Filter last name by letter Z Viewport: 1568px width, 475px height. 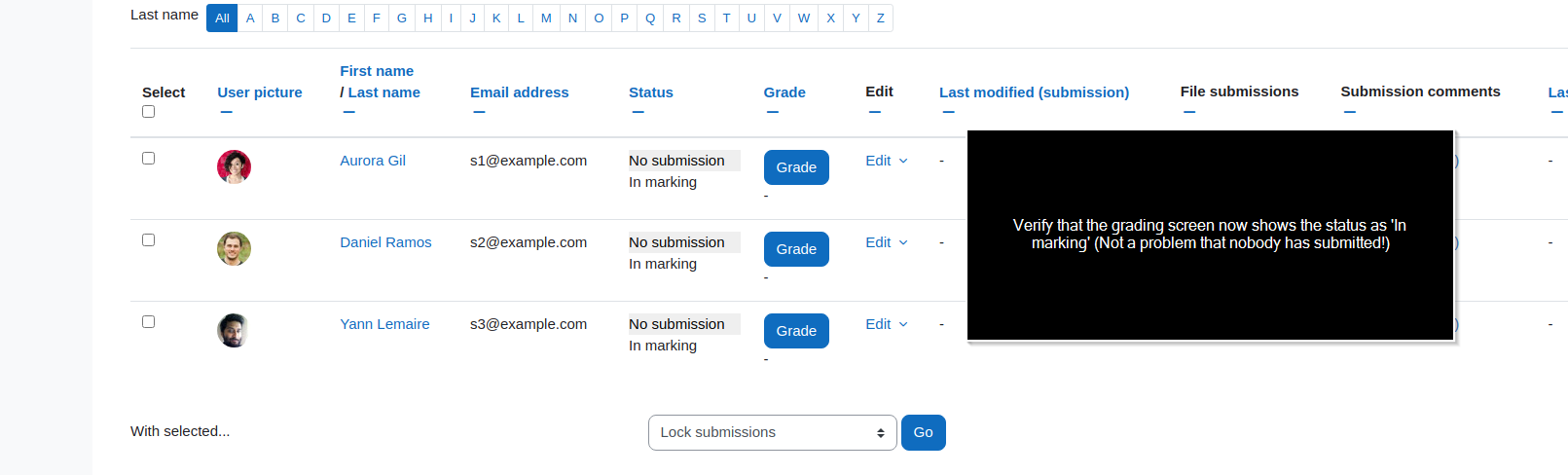(x=880, y=18)
